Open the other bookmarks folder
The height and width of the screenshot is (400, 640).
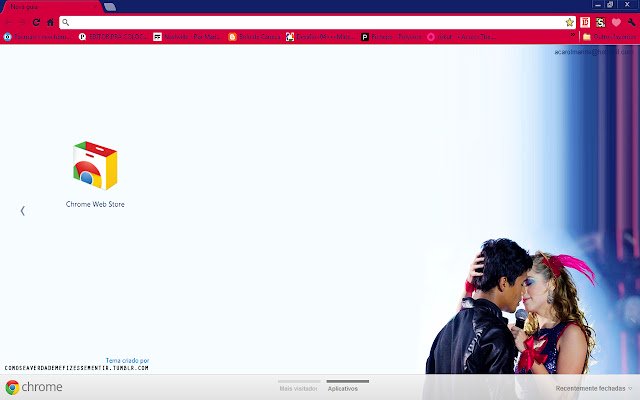[609, 37]
